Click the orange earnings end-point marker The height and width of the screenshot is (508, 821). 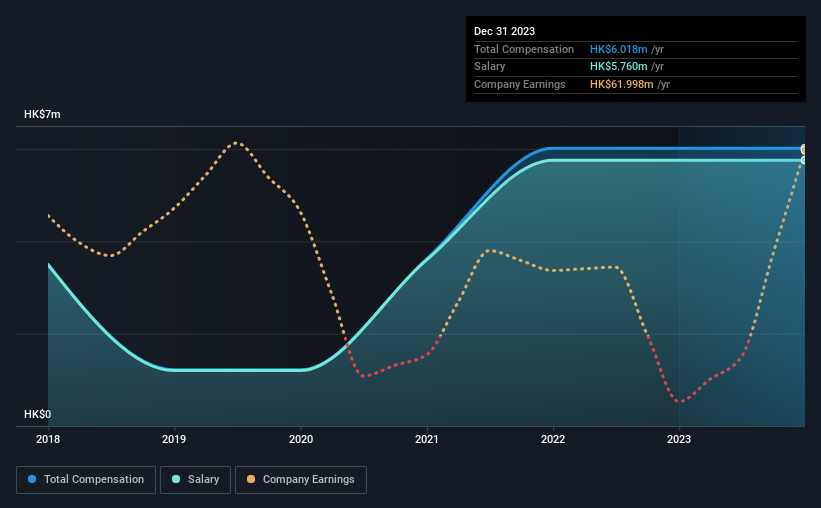coord(803,150)
